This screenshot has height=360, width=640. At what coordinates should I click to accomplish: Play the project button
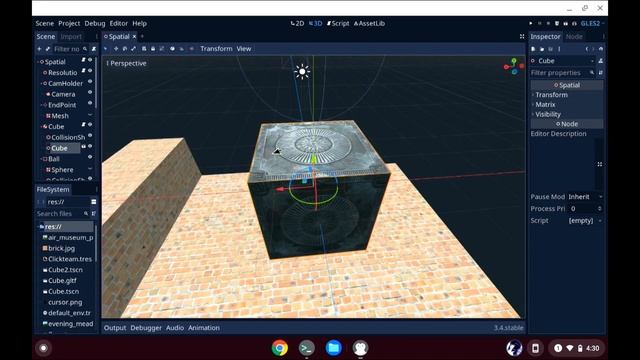click(531, 23)
